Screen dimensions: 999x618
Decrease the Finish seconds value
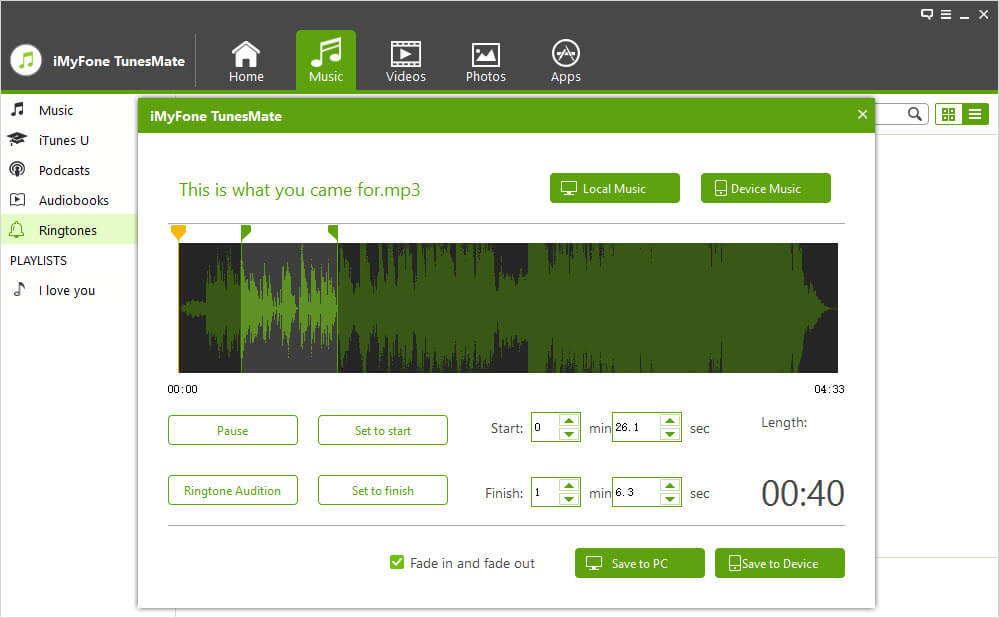click(x=670, y=499)
